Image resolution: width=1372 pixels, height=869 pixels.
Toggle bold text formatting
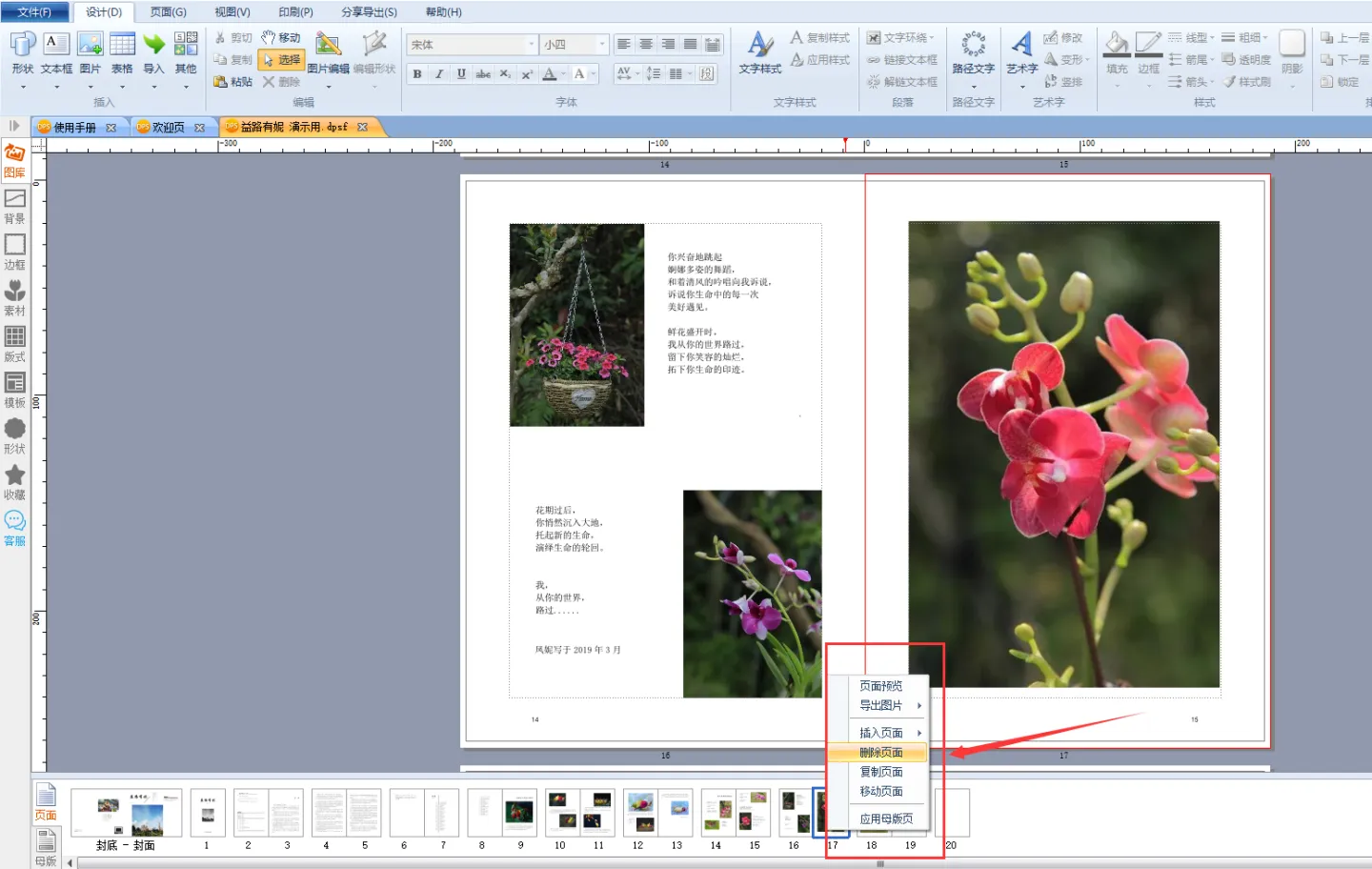pos(417,74)
